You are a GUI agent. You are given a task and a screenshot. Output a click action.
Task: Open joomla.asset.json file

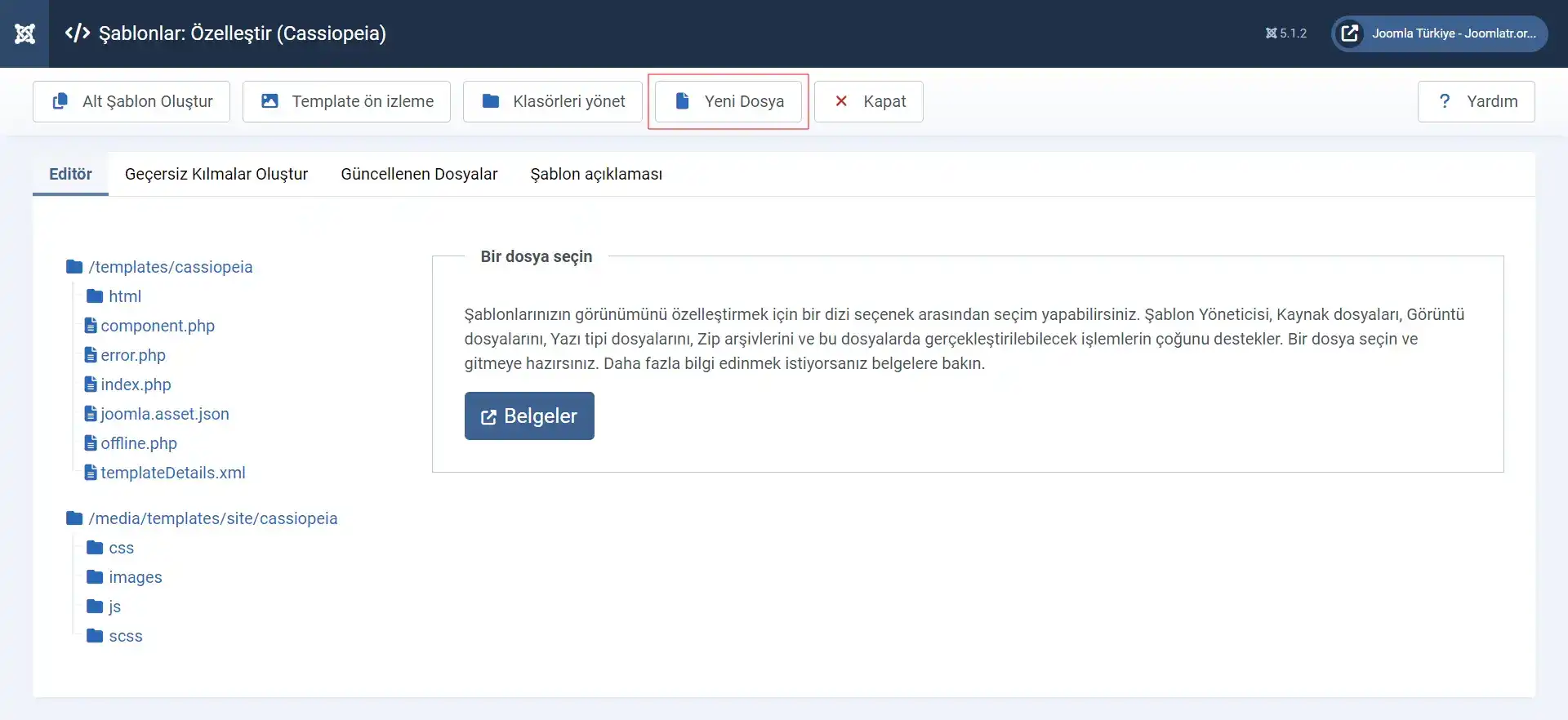[165, 414]
